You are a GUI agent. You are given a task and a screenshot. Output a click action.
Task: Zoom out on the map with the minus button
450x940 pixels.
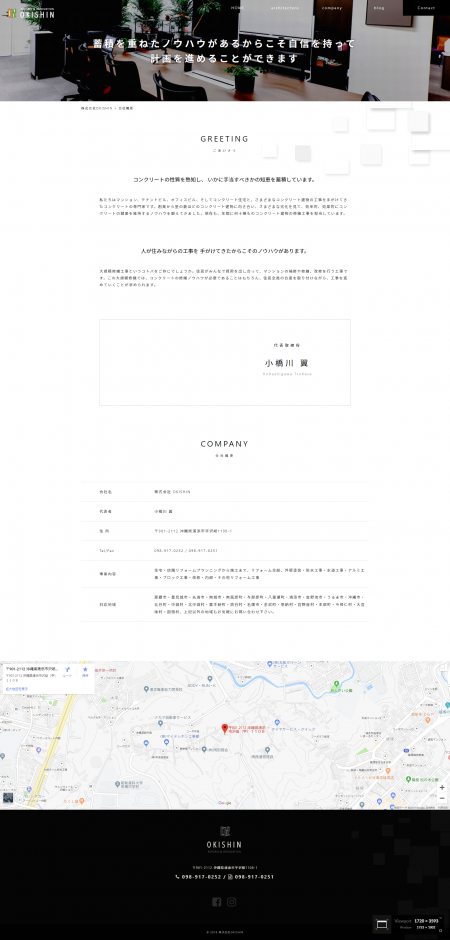[442, 798]
